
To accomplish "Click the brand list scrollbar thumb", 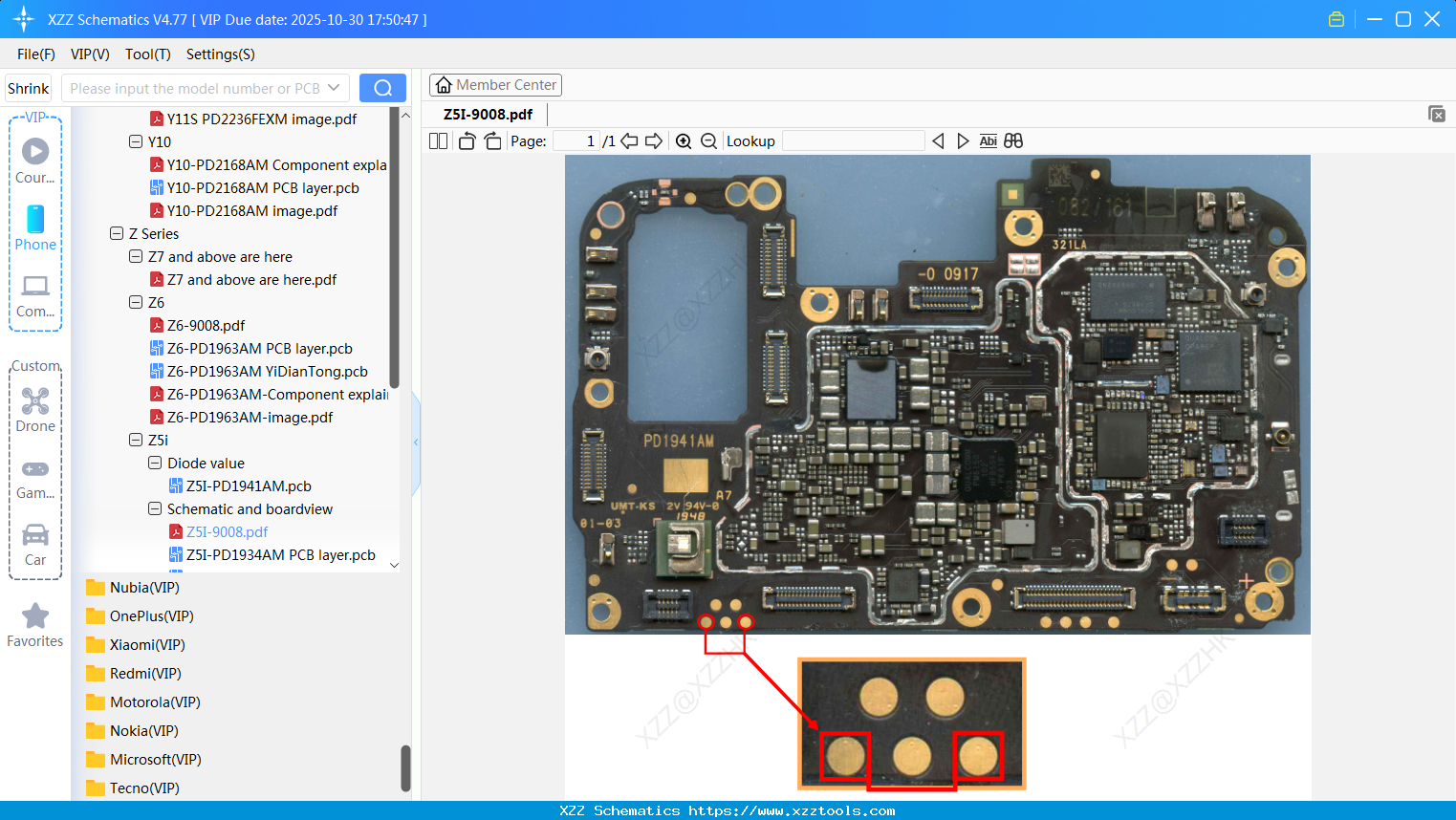I will click(x=405, y=768).
